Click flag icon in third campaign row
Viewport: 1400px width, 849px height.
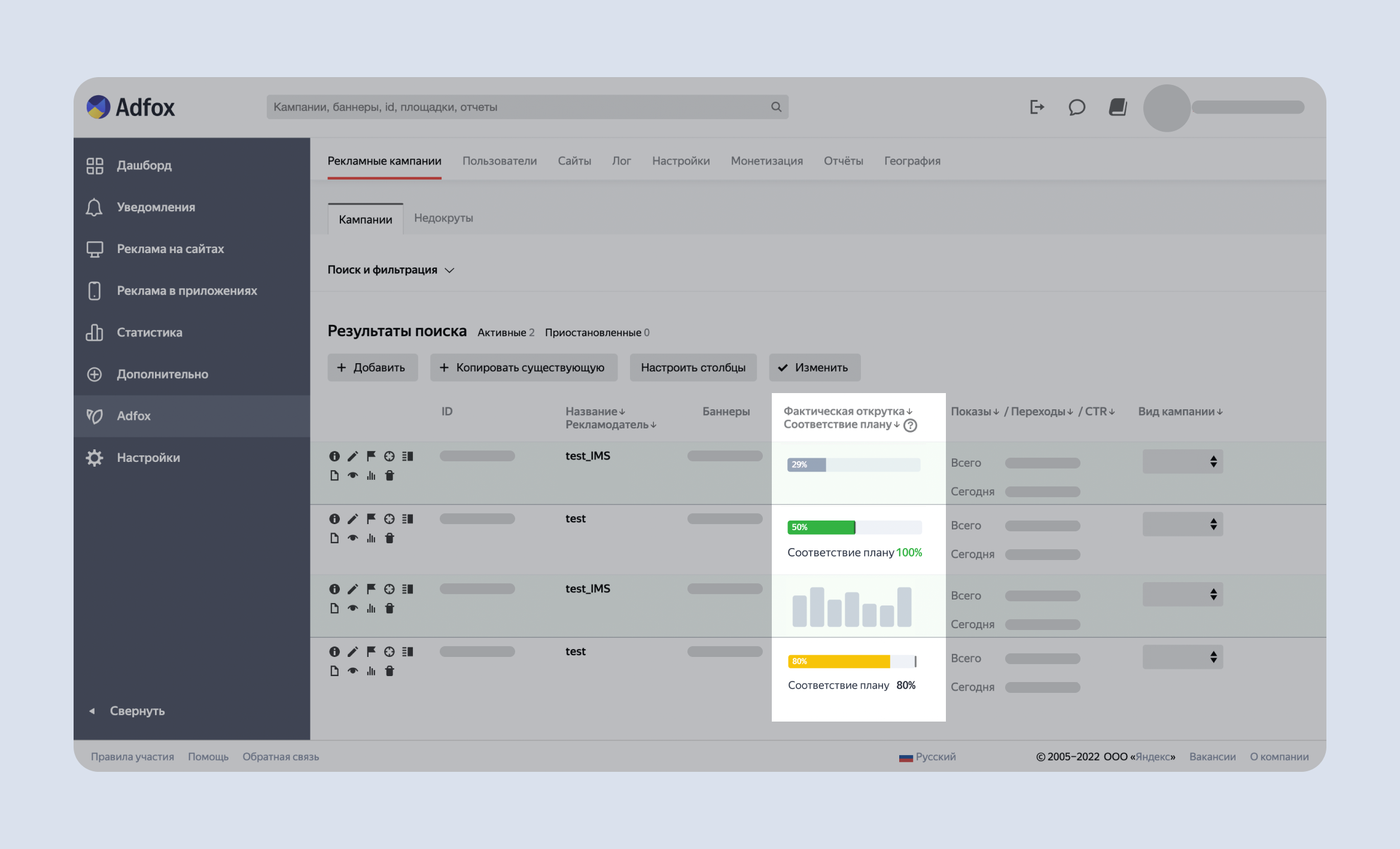pyautogui.click(x=371, y=589)
